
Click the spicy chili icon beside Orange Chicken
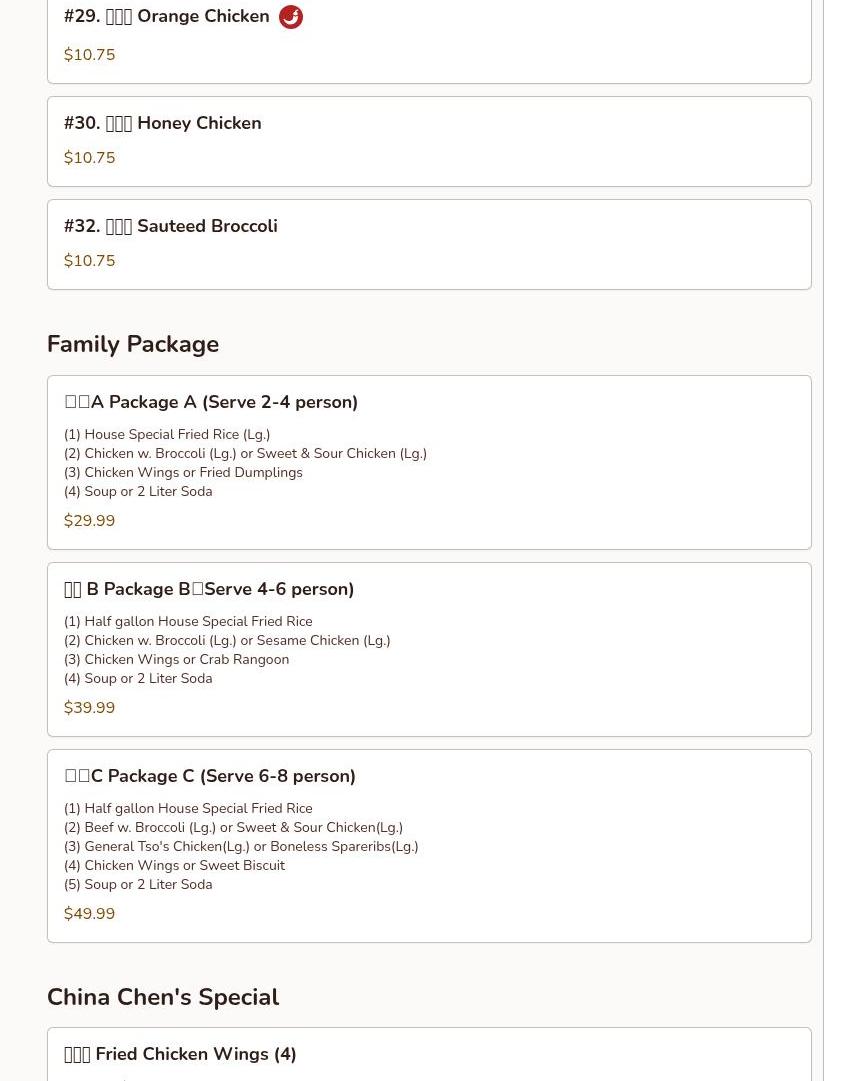click(x=291, y=17)
